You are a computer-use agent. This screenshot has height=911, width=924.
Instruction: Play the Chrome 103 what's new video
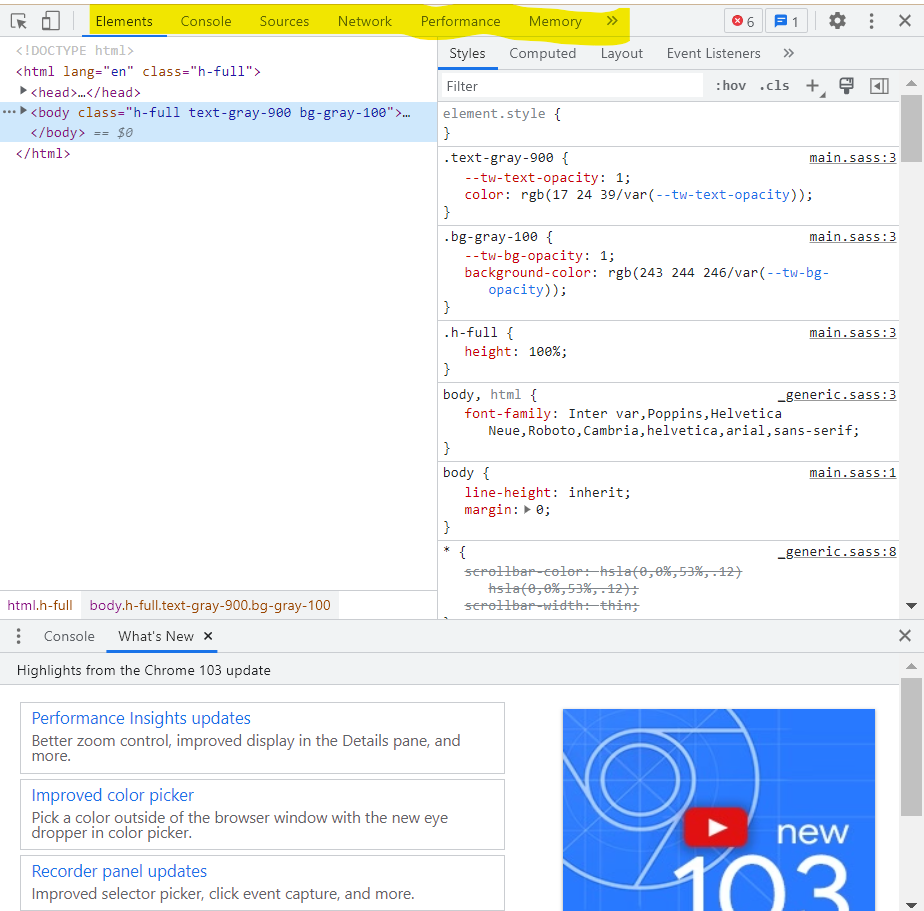coord(716,827)
